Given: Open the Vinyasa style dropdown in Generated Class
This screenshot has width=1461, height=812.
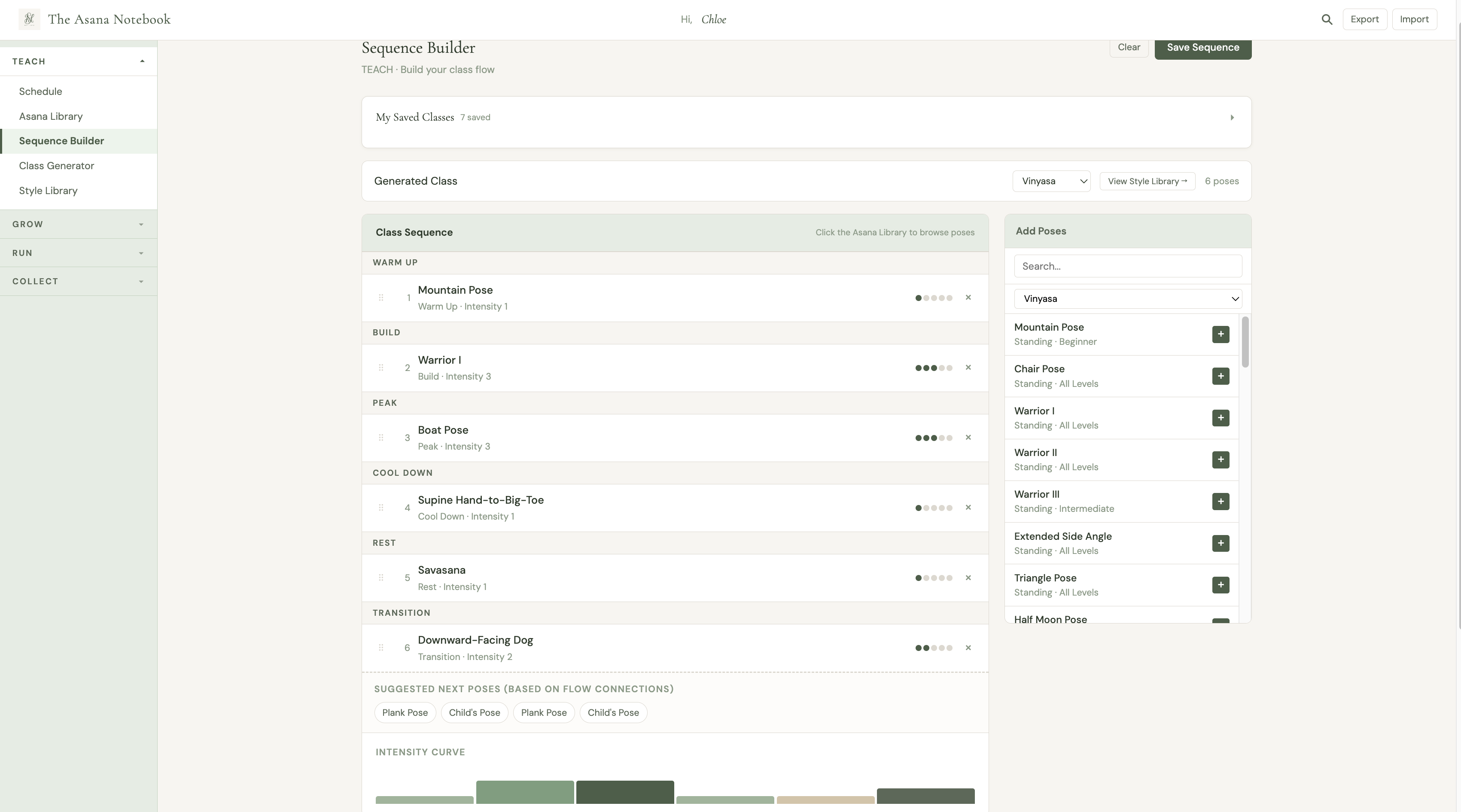Looking at the screenshot, I should pyautogui.click(x=1051, y=182).
